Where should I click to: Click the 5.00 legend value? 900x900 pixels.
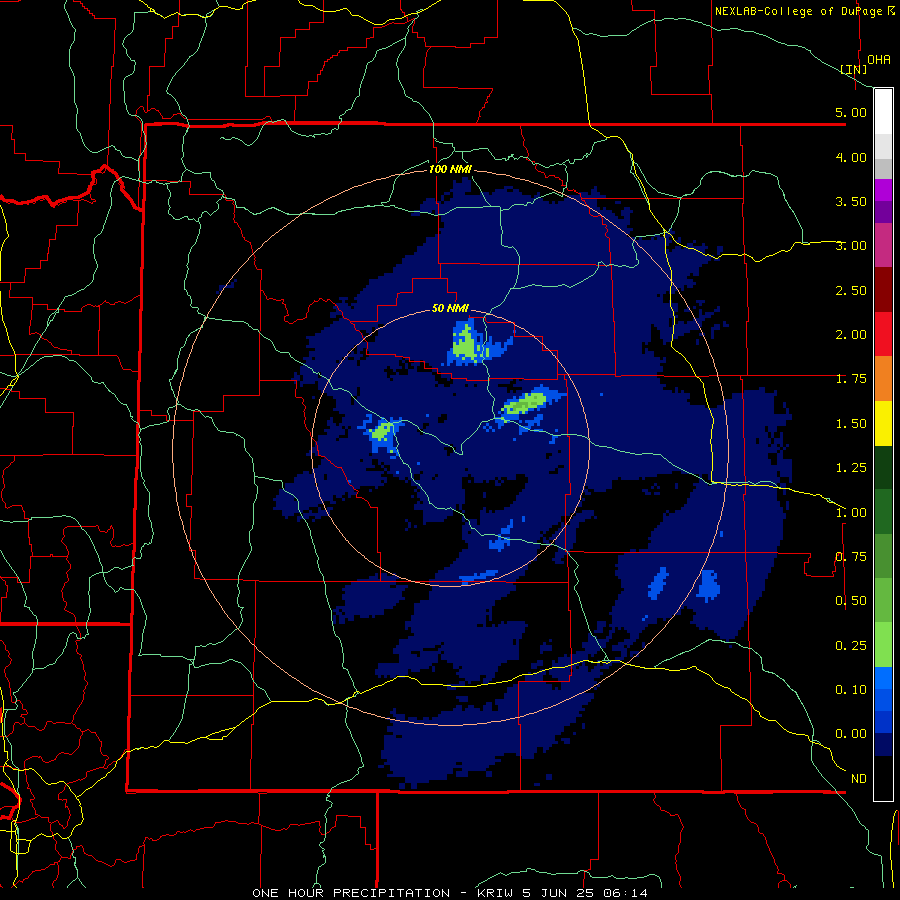(851, 112)
